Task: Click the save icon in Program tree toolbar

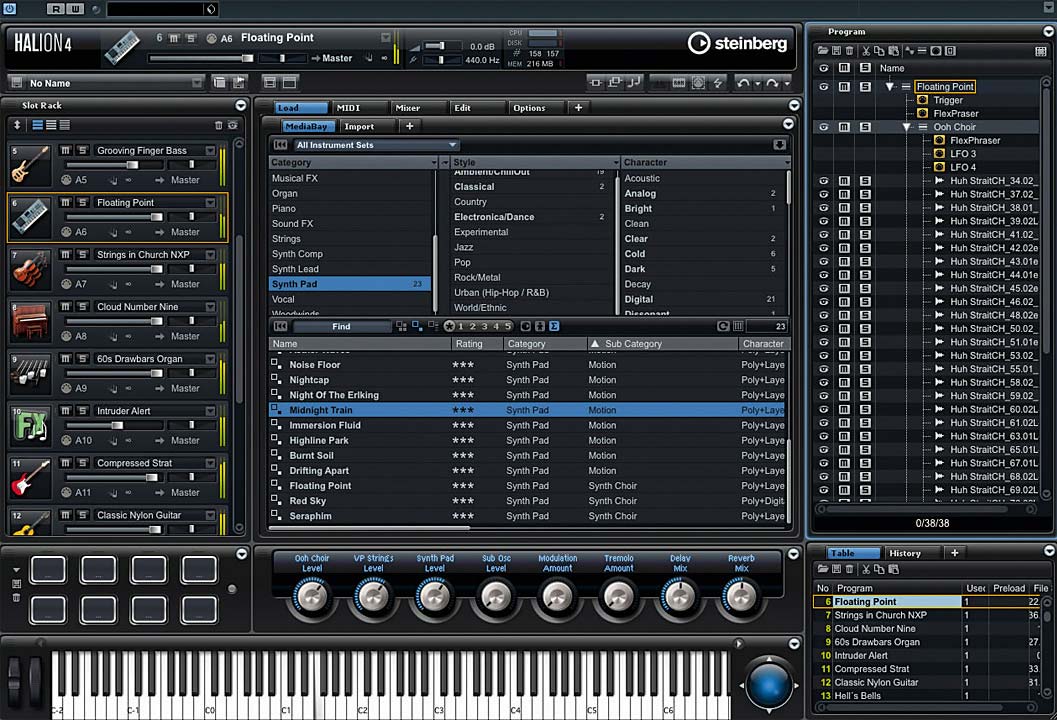Action: pyautogui.click(x=836, y=51)
